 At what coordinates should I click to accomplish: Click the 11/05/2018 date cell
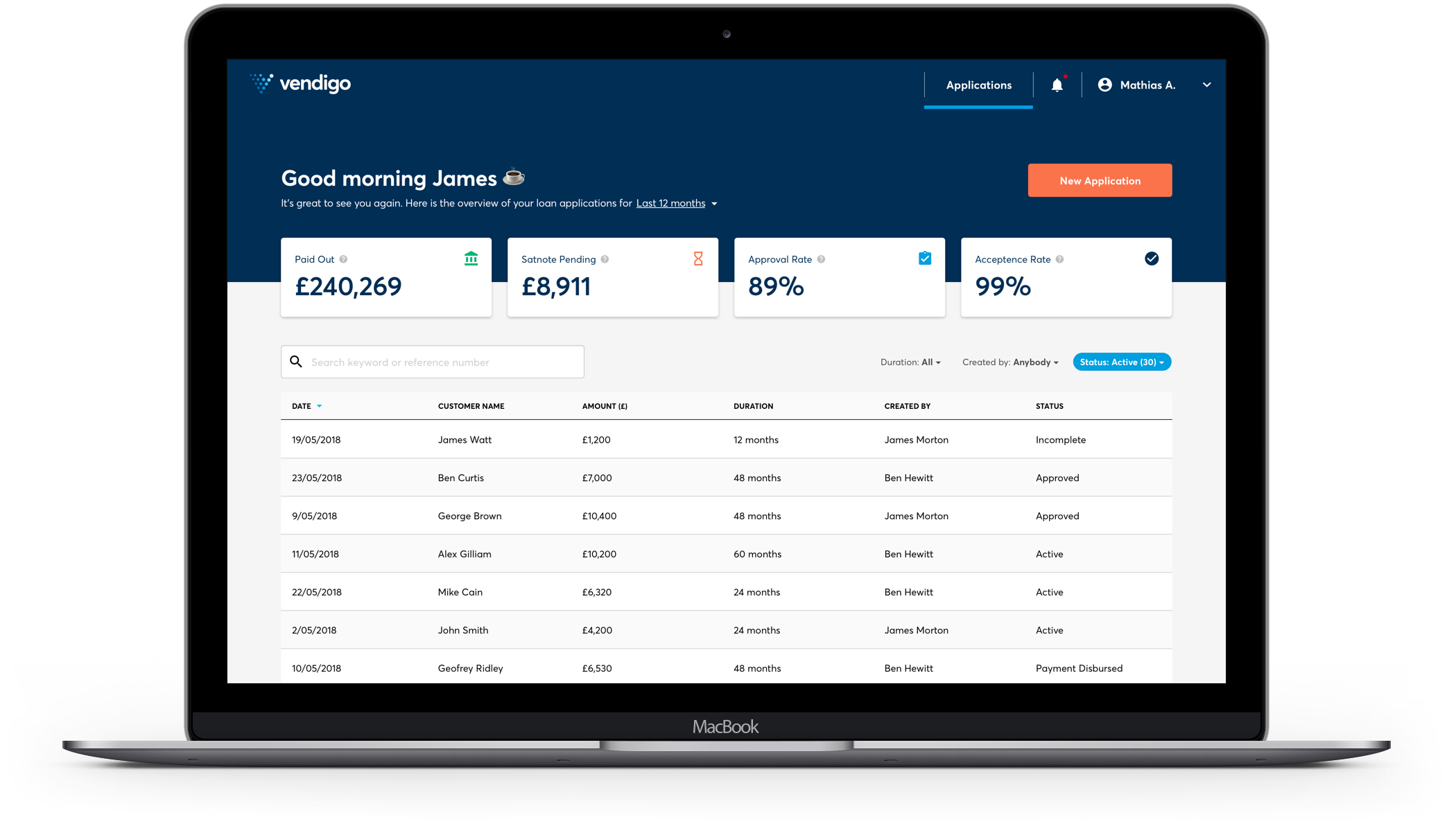pos(315,554)
